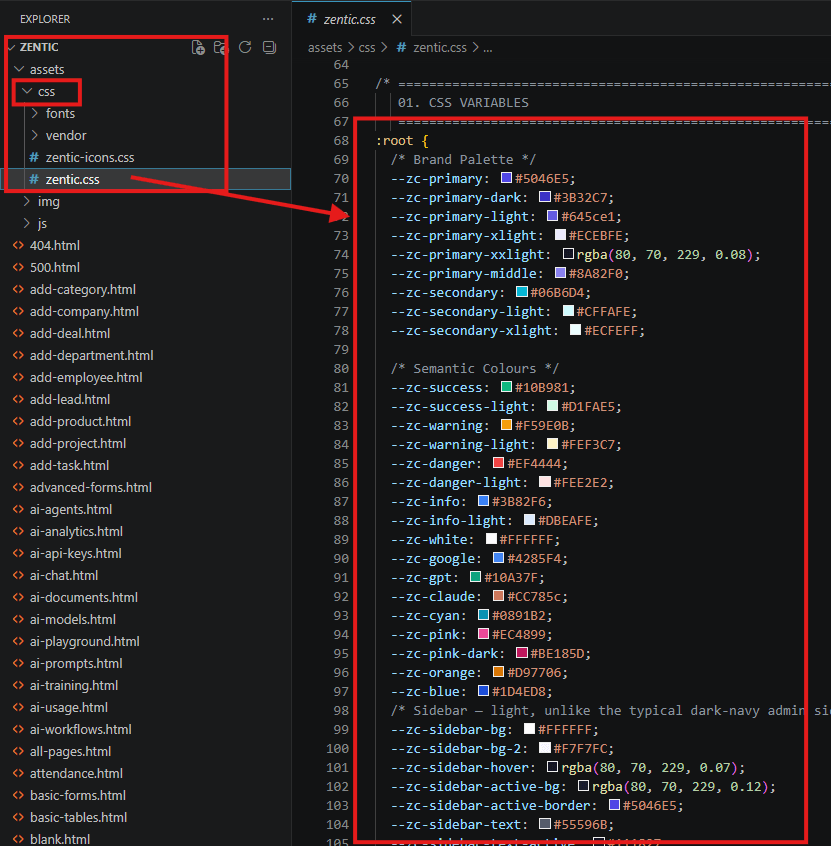Close the zentic.css editor tab
Screen dimensions: 831x846
397,19
